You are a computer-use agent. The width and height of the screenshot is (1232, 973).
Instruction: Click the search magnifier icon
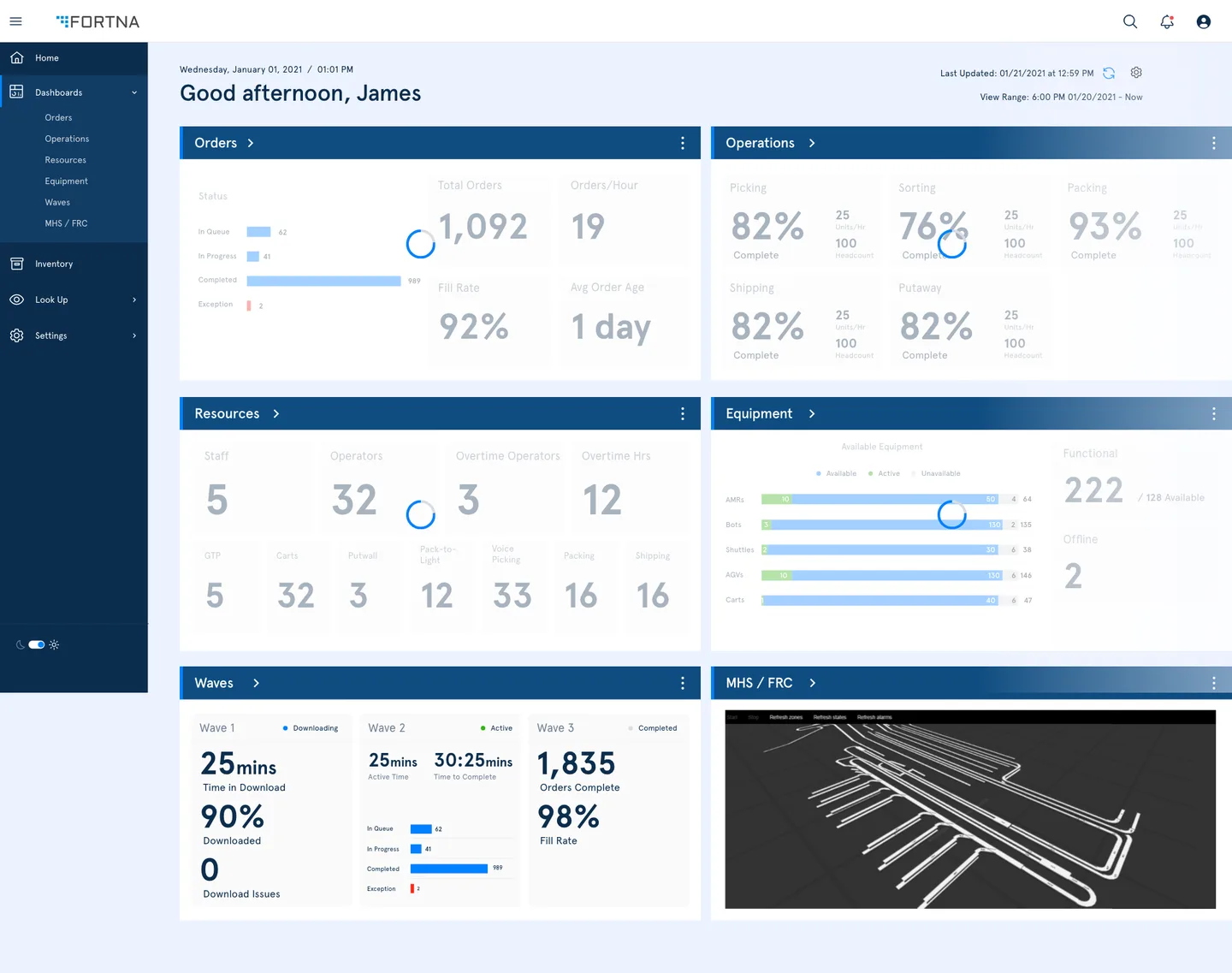coord(1130,21)
